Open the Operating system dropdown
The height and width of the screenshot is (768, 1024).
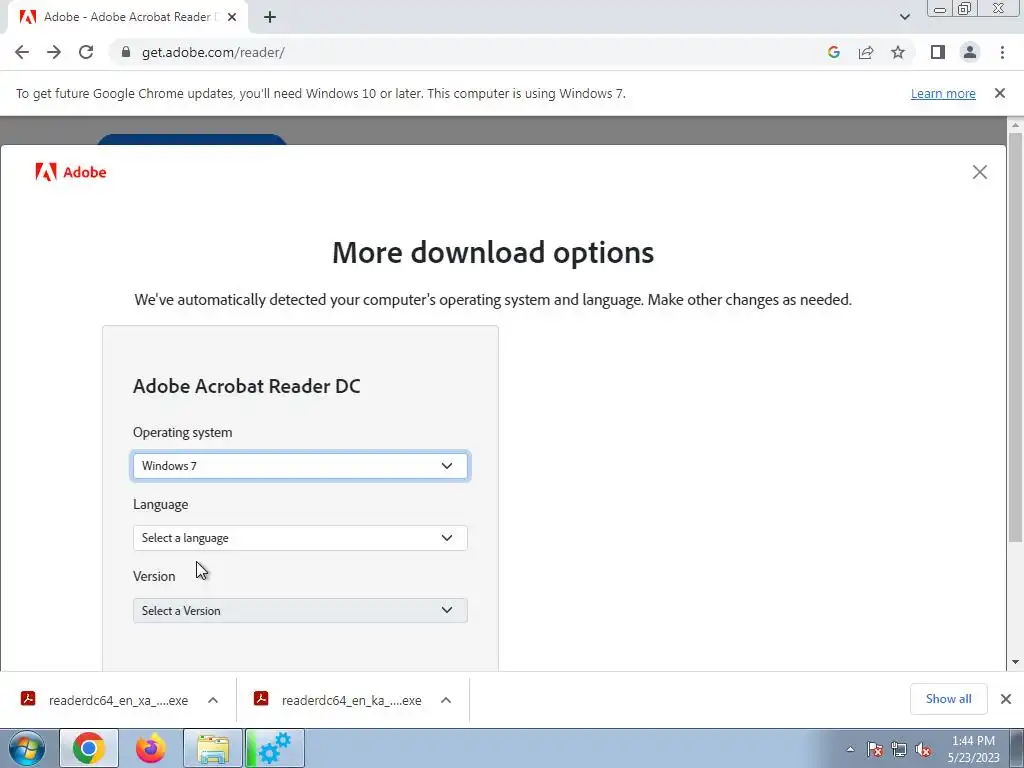point(300,466)
